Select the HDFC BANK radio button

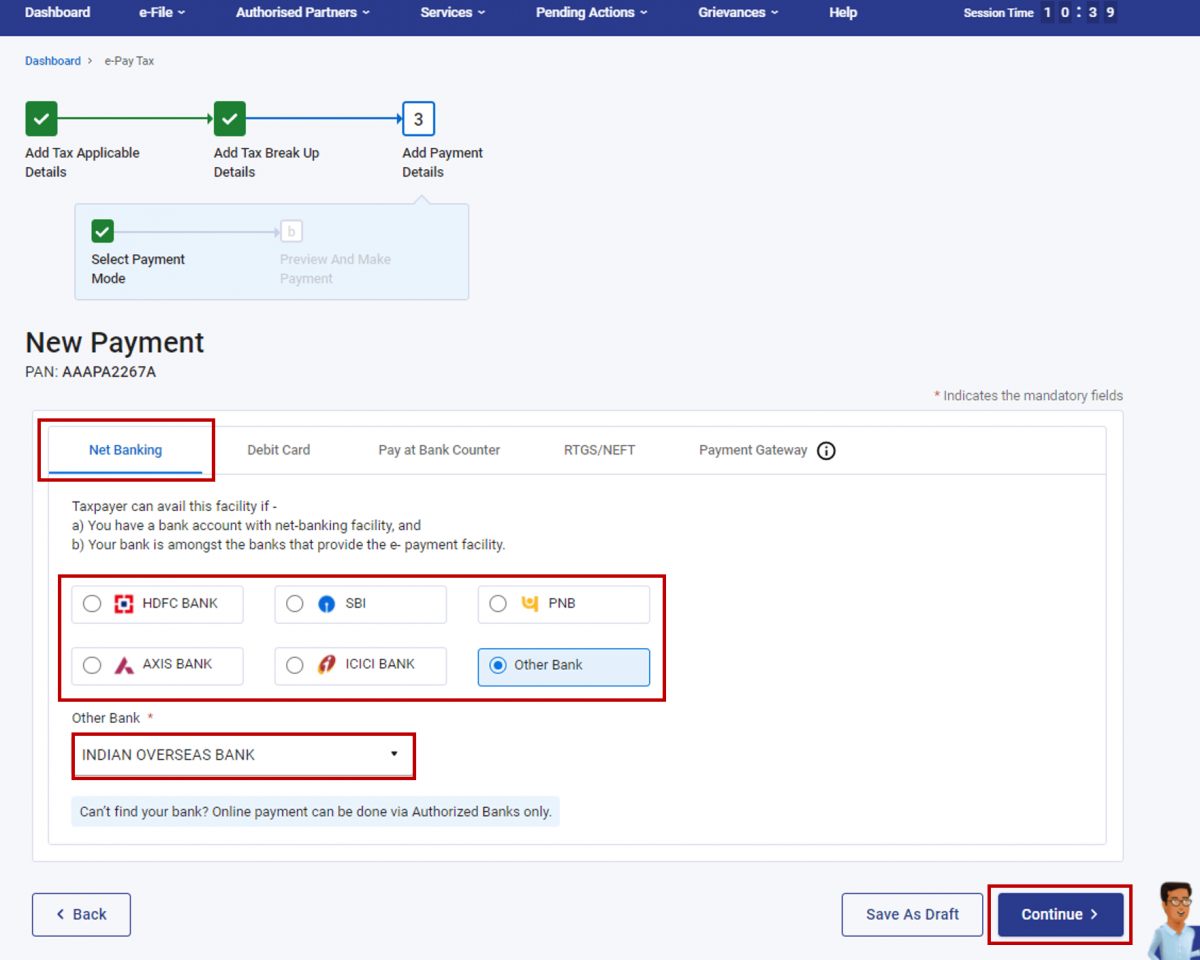coord(92,603)
